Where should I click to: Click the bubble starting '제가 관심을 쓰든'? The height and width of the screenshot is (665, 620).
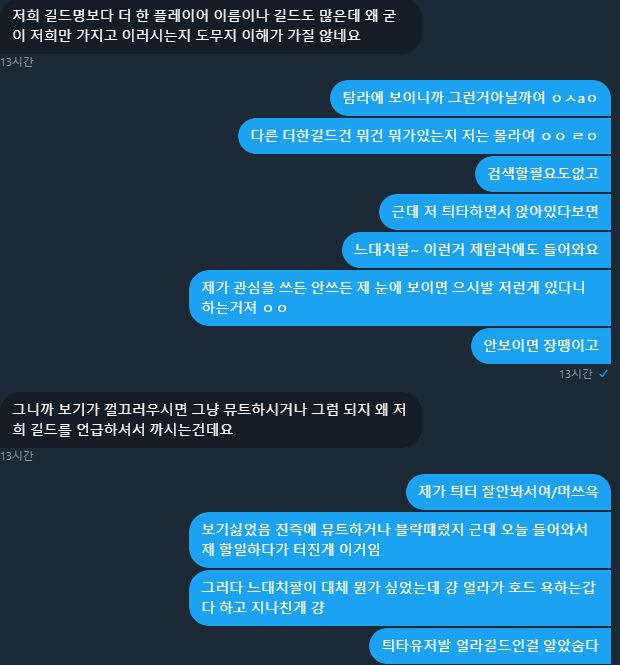(x=400, y=298)
